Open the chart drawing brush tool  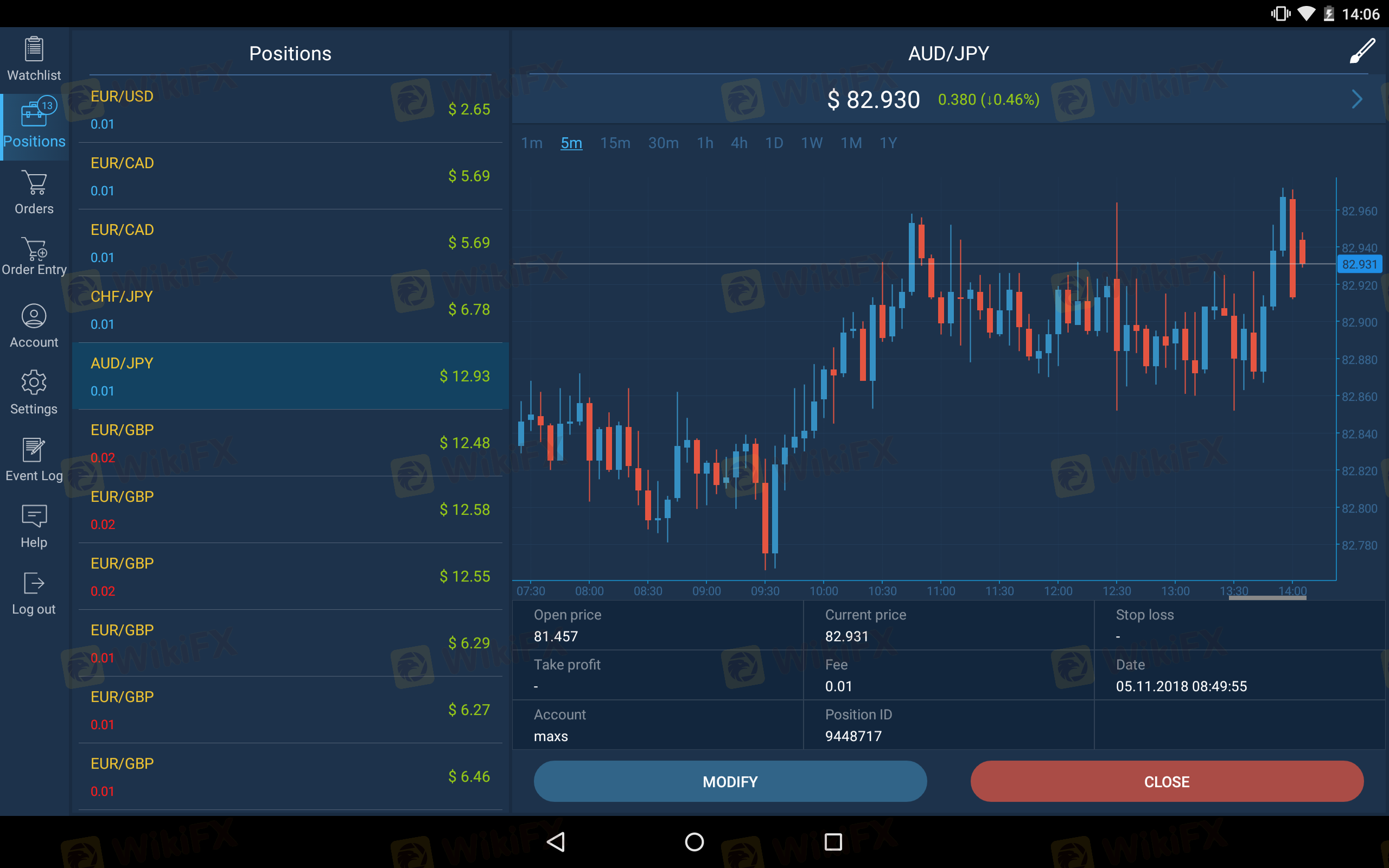(x=1361, y=52)
